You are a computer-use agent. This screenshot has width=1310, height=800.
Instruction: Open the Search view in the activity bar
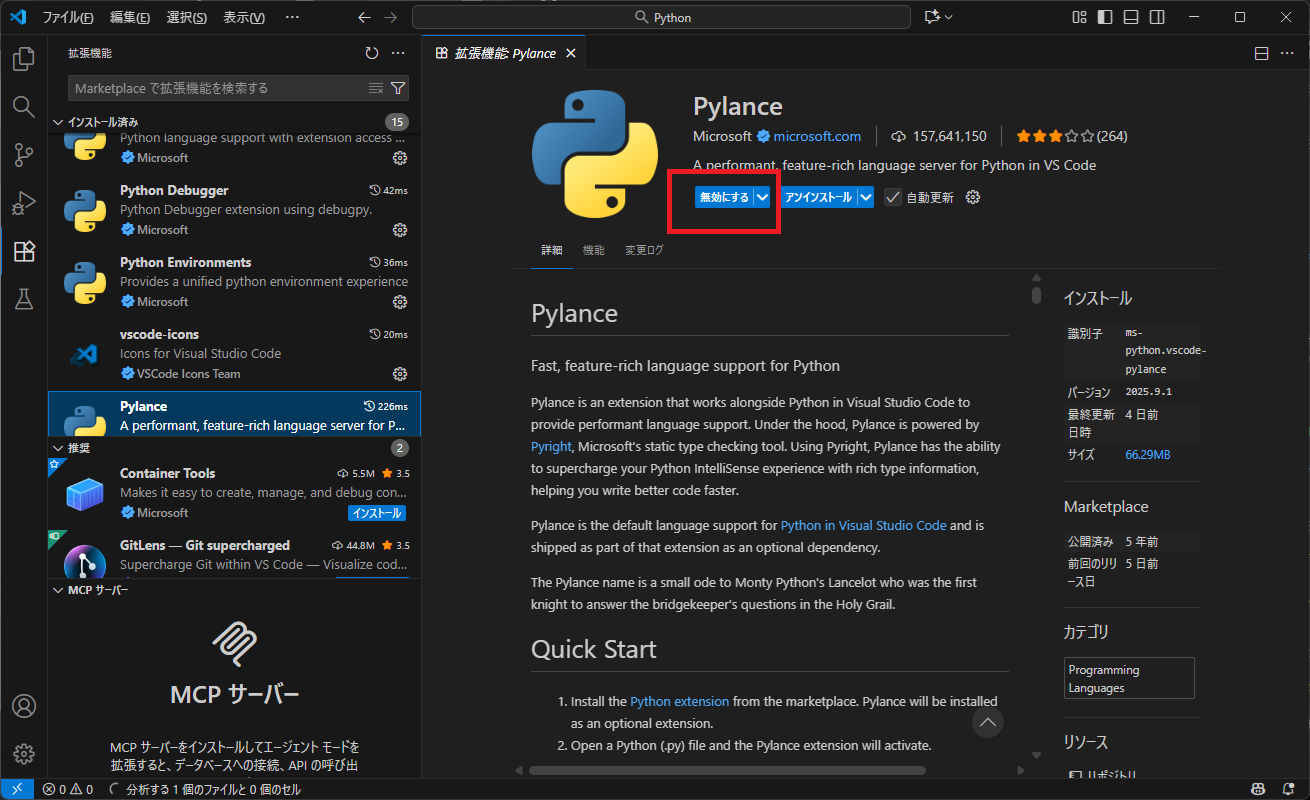coord(23,106)
